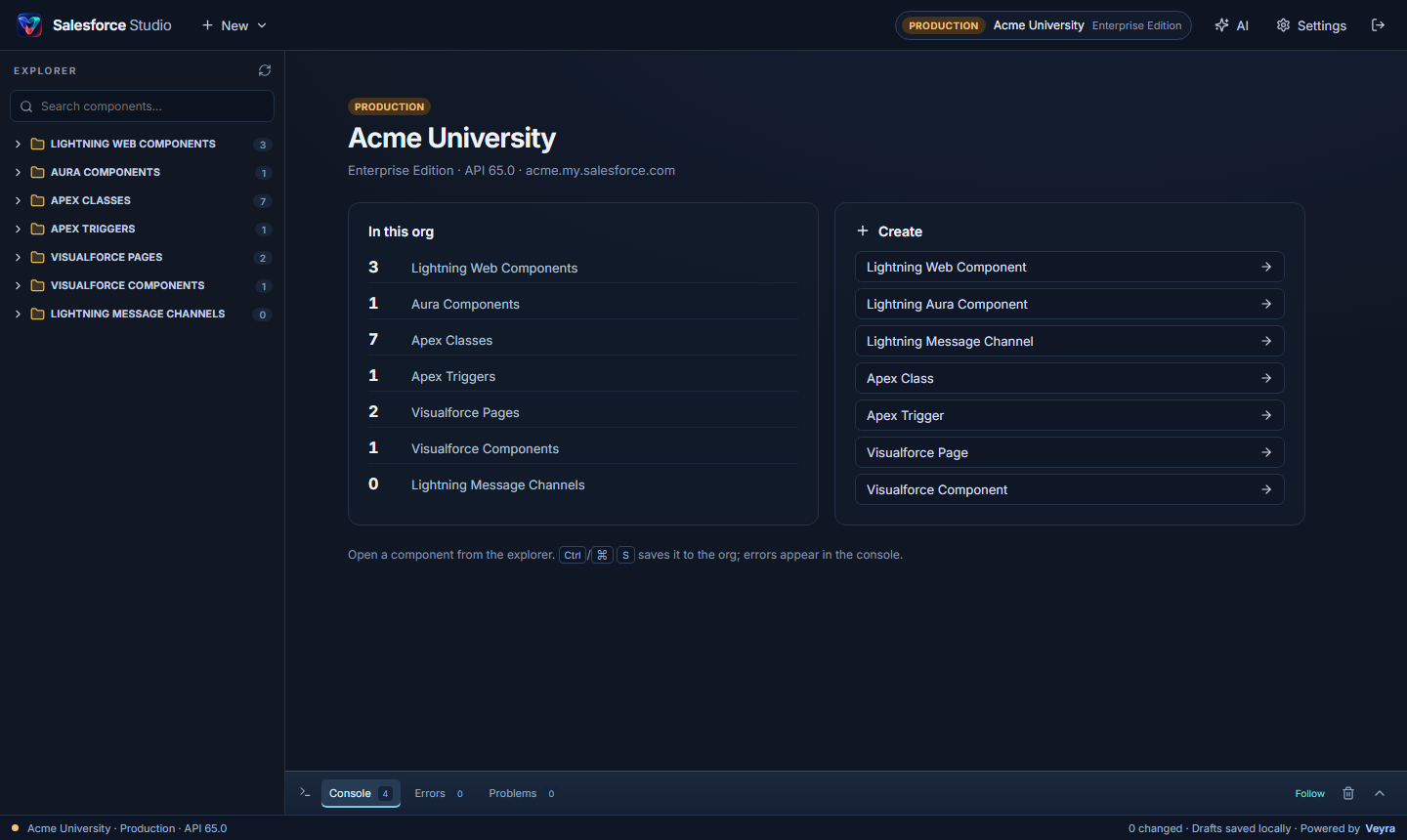Screen dimensions: 1407x840
Task: Click the arrow on the Apex Class row
Action: pos(1266,378)
